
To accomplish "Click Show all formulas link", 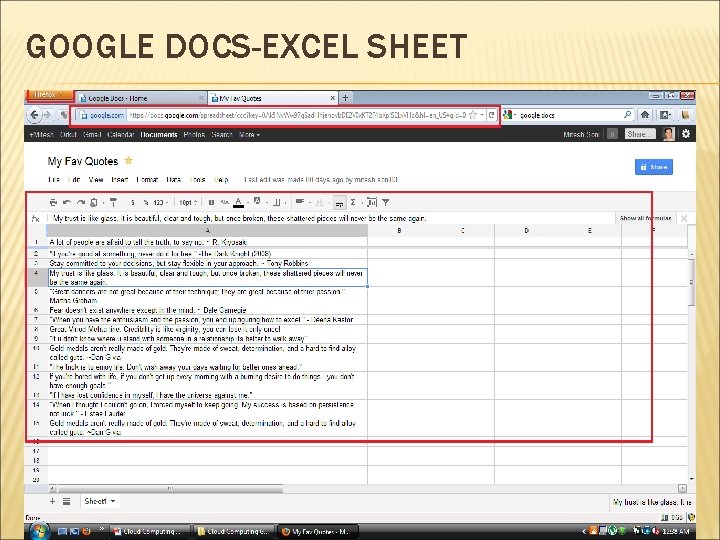I will click(x=646, y=218).
